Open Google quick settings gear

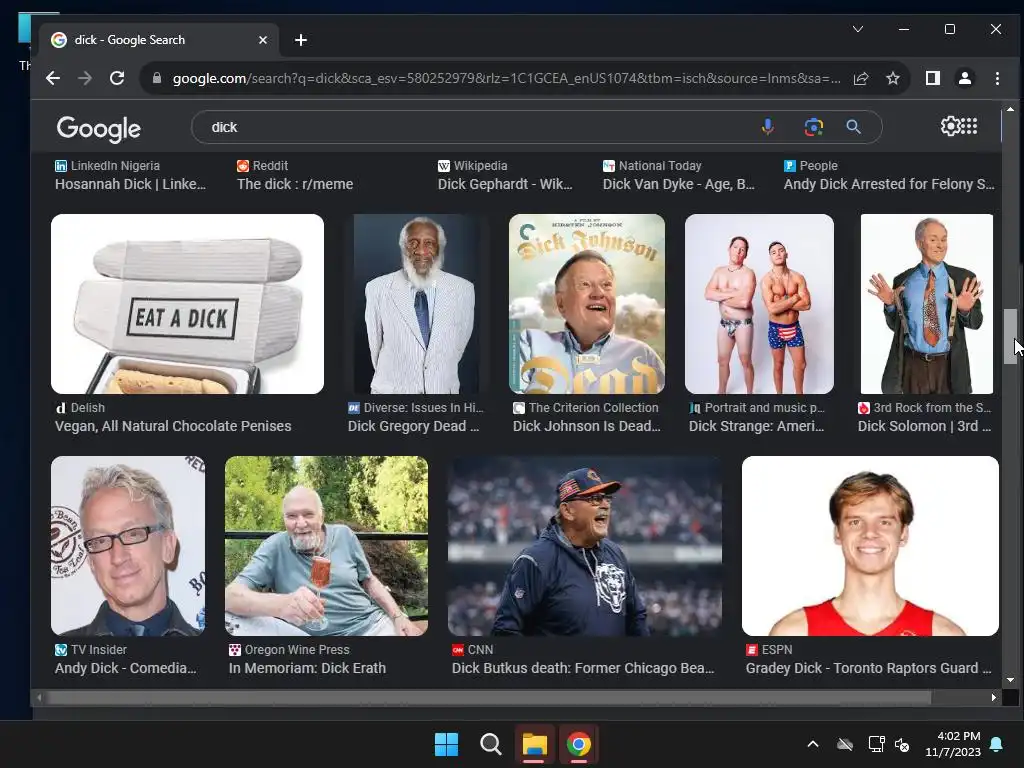pos(950,126)
